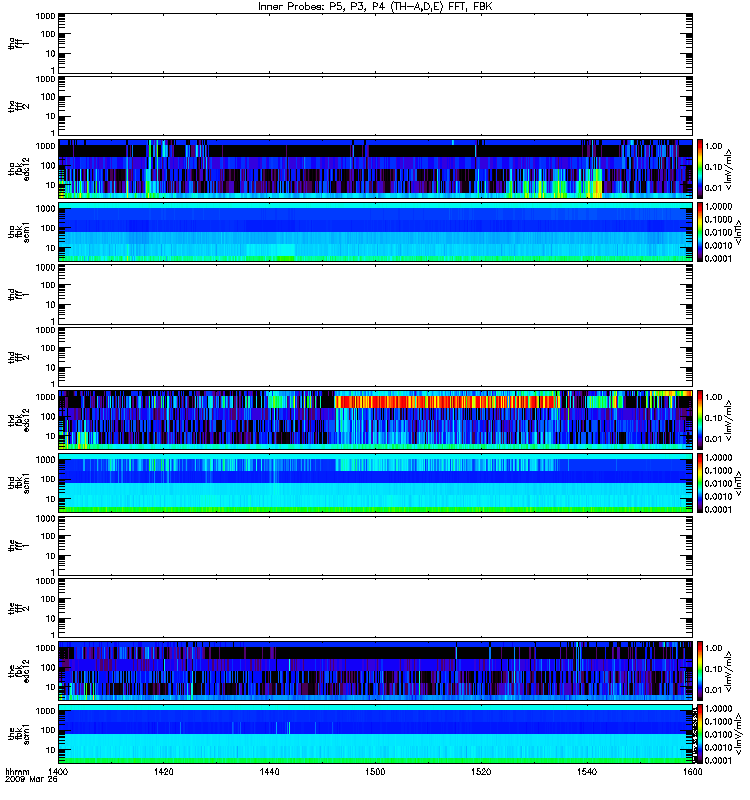
Task: Click the "hhmm" axis unit label
Action: 17,771
